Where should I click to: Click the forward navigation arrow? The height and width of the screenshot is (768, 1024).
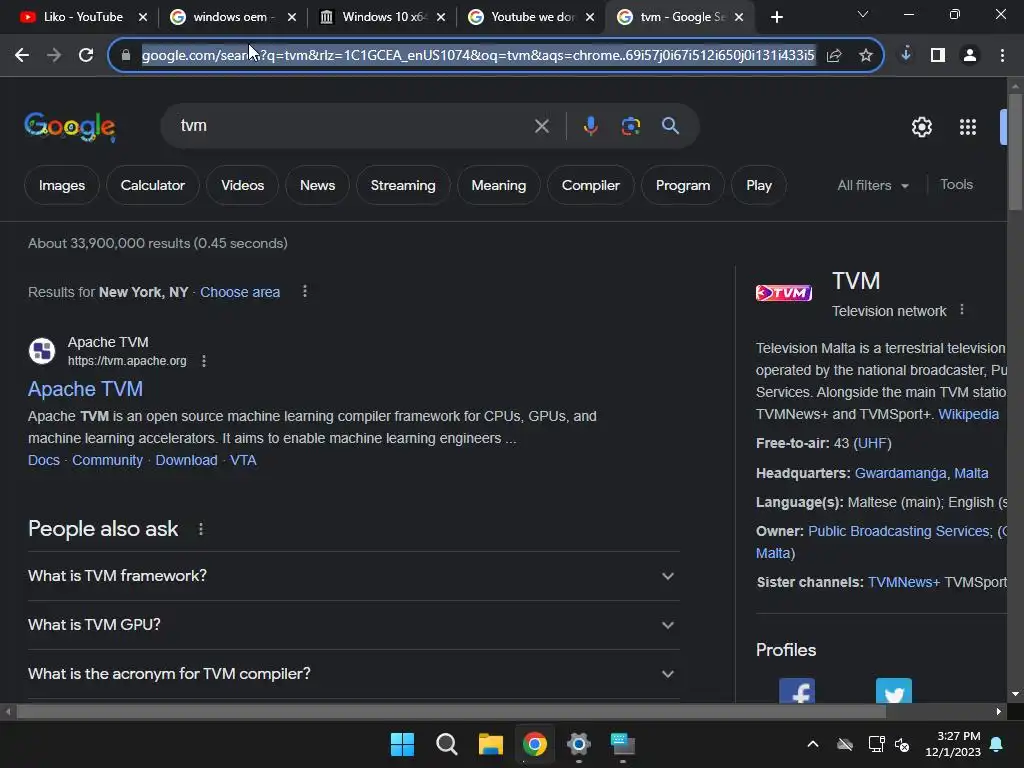coord(54,56)
